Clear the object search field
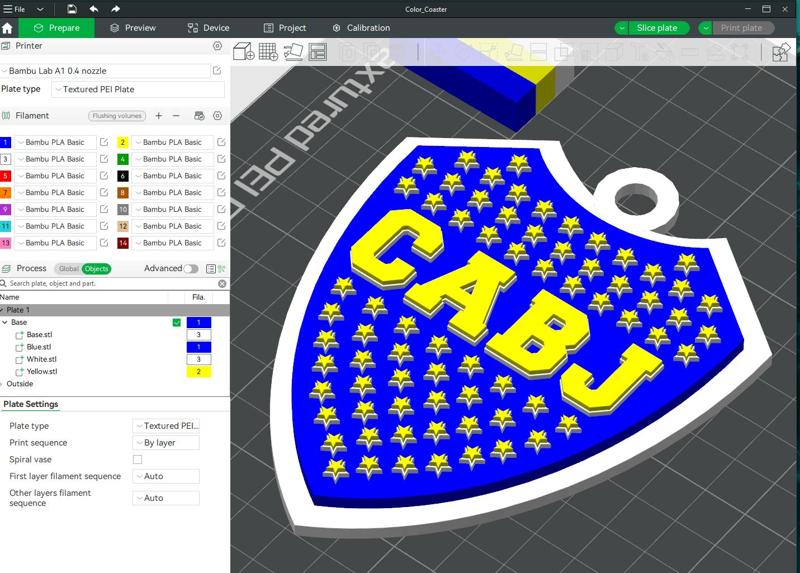The width and height of the screenshot is (800, 573). 222,283
